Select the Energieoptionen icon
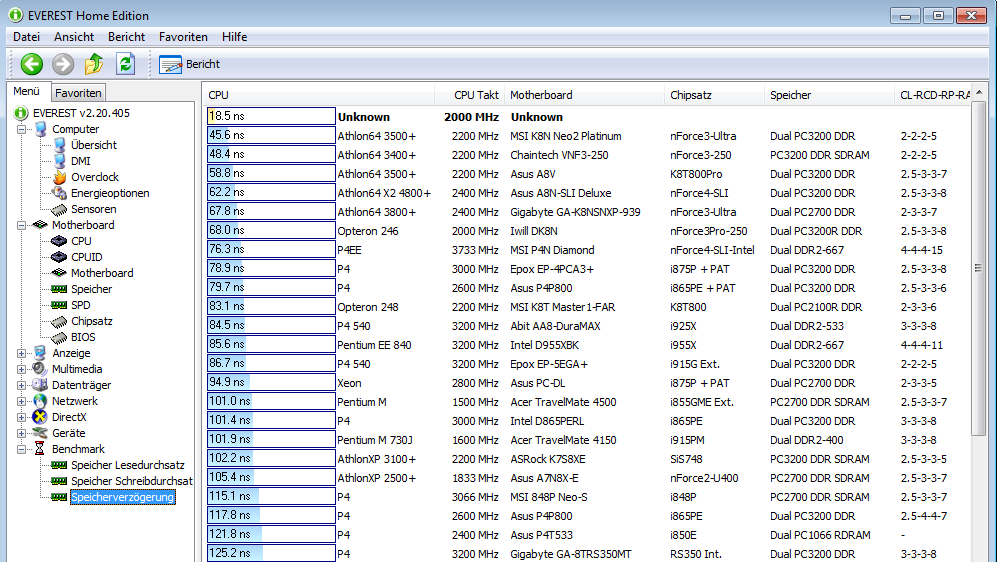This screenshot has width=997, height=562. click(x=60, y=193)
